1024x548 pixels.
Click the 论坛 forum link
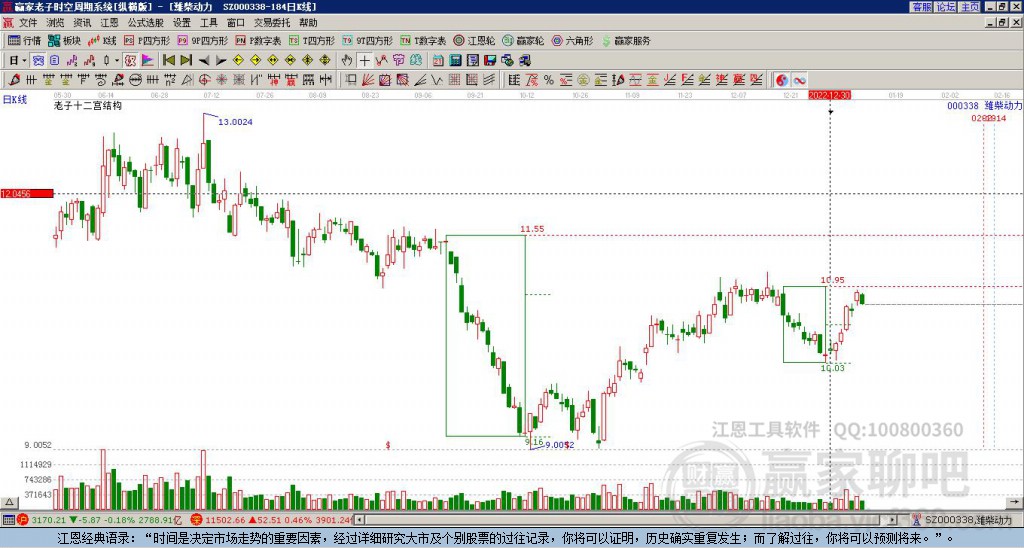(x=945, y=7)
